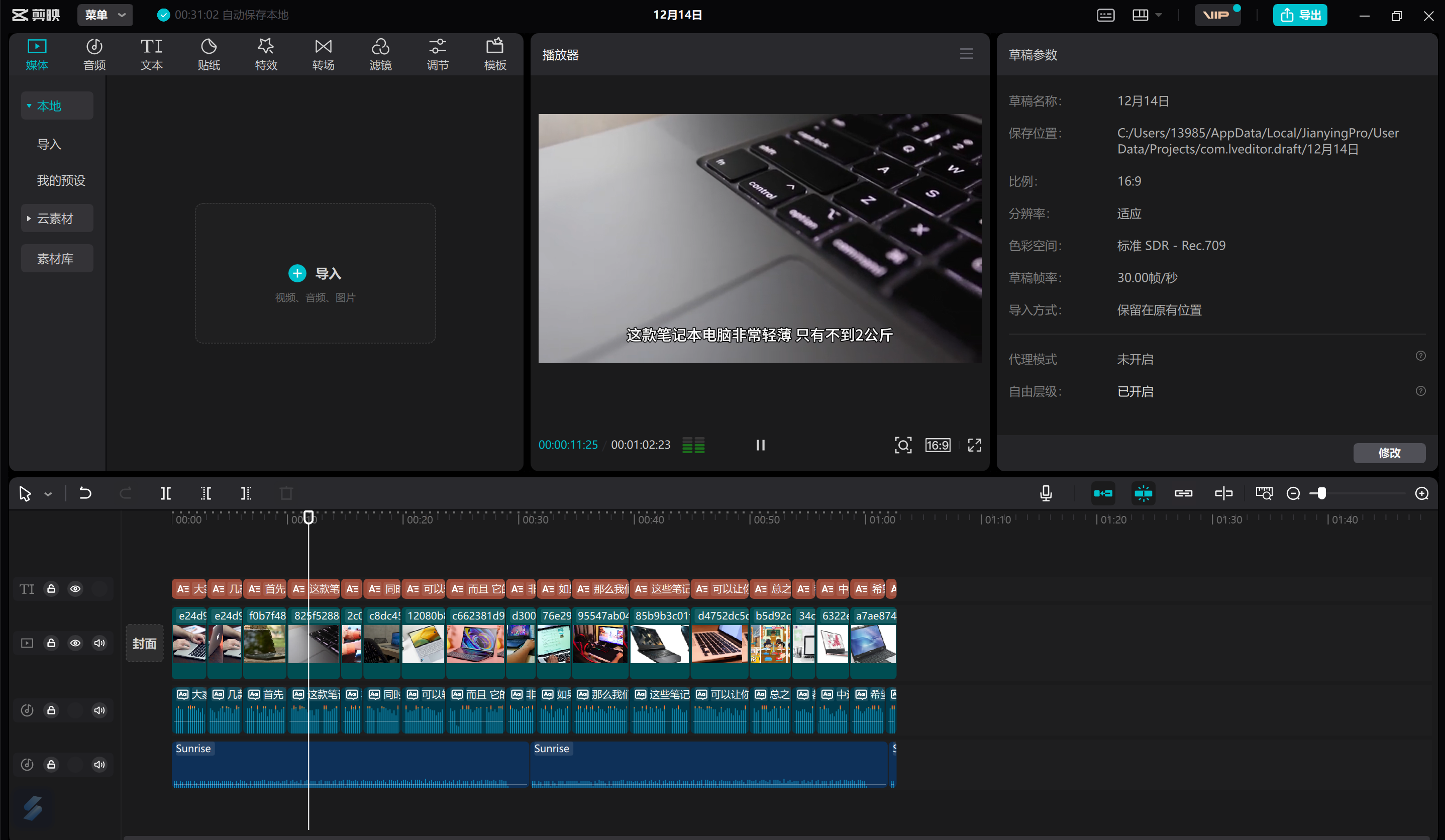Viewport: 1445px width, 840px height.
Task: Delete the selected clip
Action: tap(286, 493)
